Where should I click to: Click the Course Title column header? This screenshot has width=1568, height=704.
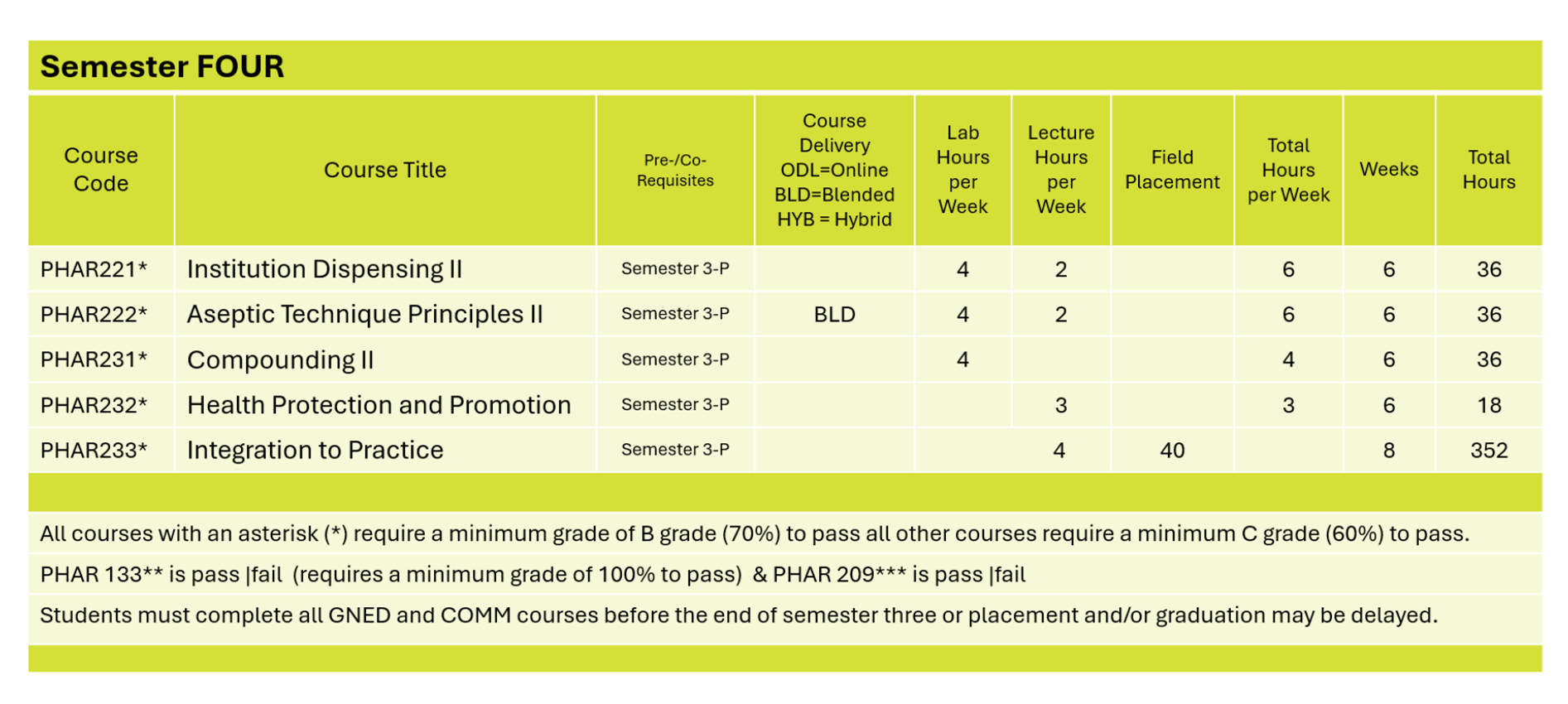coord(385,170)
